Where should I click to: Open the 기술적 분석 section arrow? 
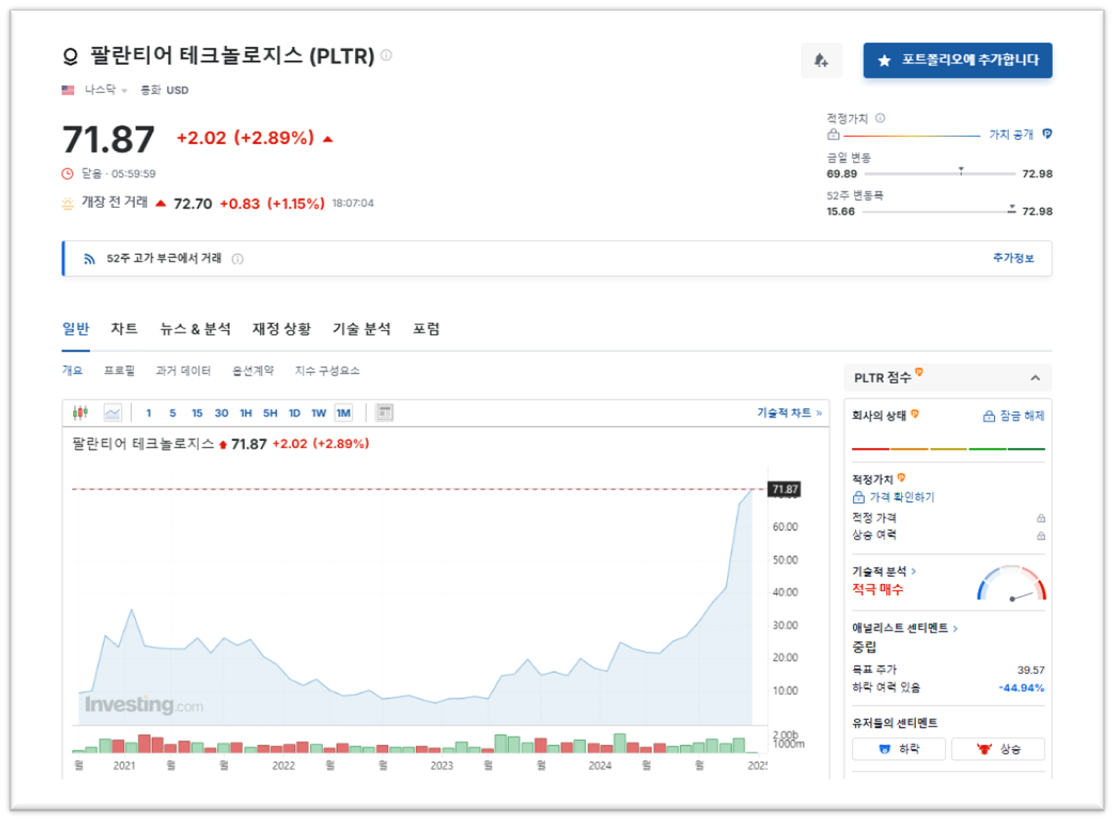[914, 571]
